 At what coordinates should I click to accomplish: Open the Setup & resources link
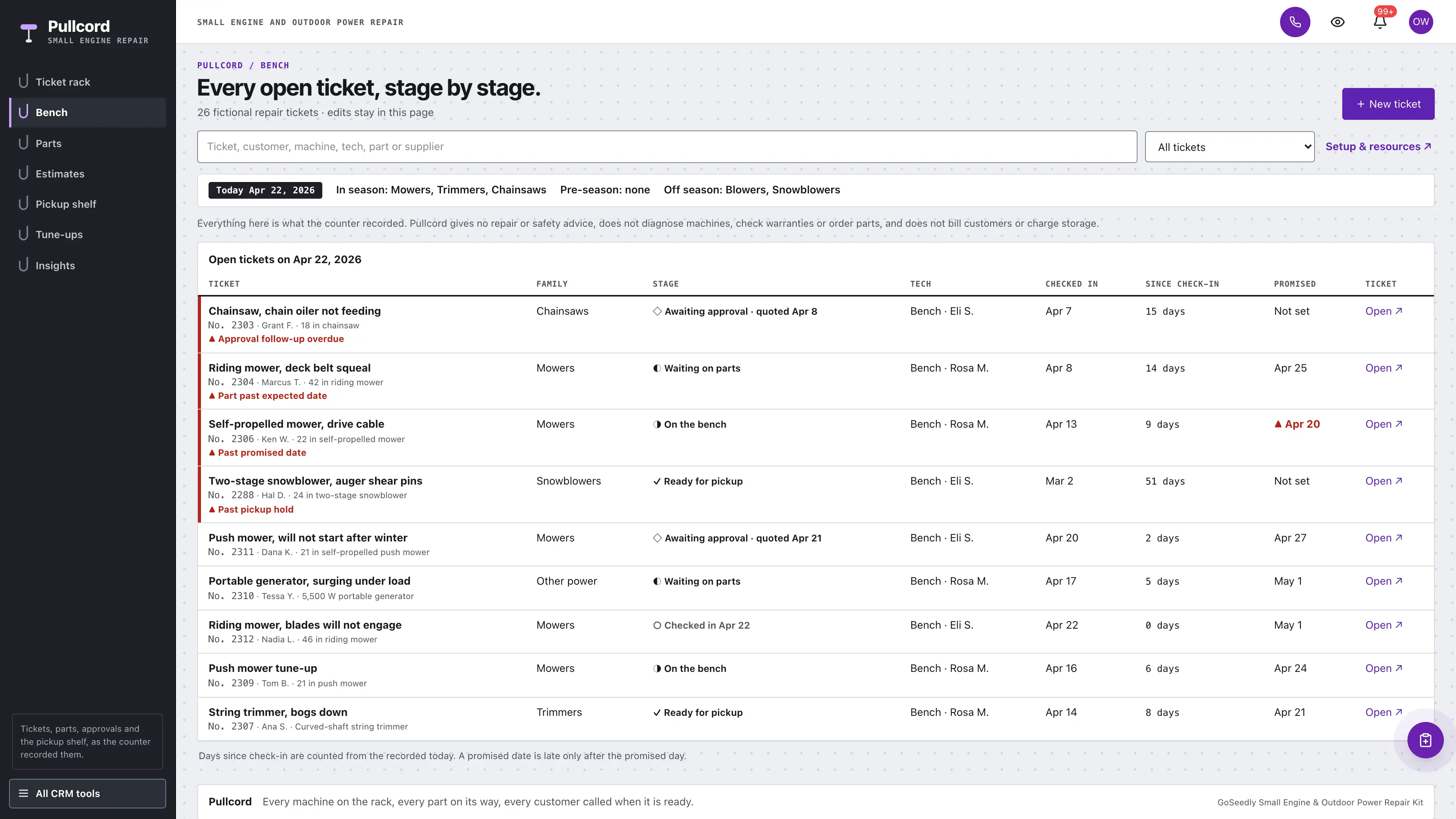pos(1378,146)
